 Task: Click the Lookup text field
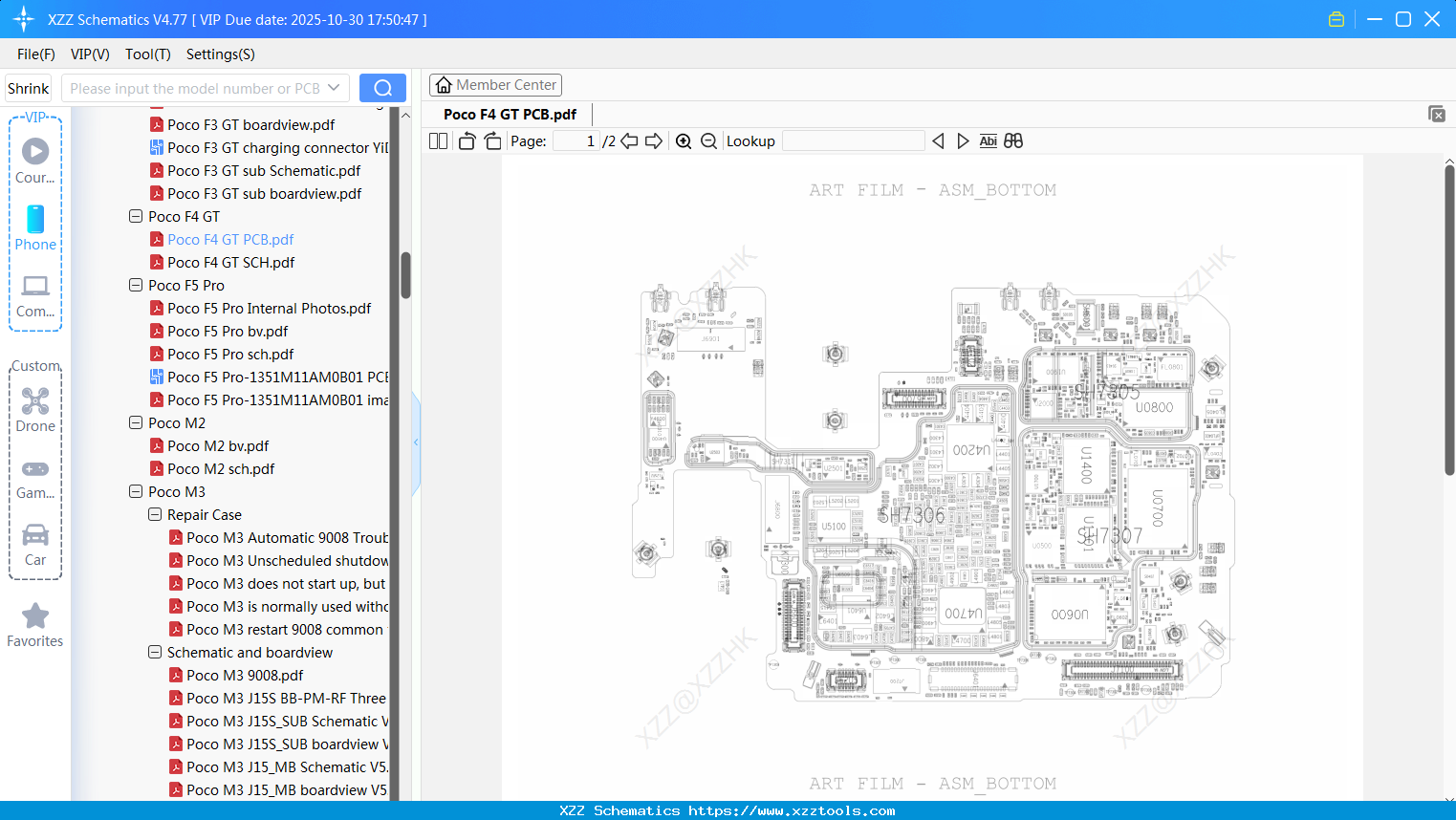coord(854,141)
